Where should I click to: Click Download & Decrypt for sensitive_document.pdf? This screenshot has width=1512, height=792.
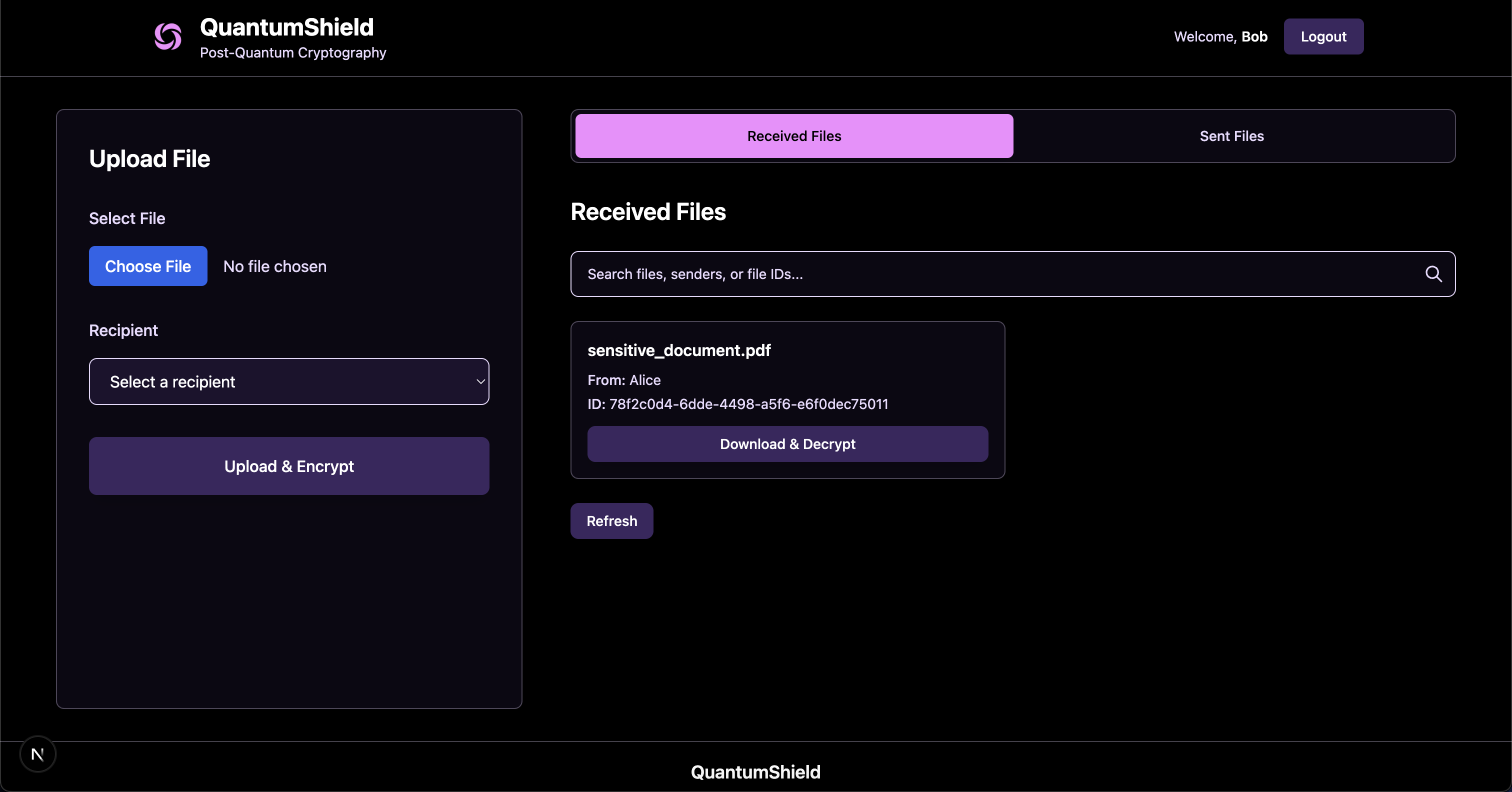[787, 444]
